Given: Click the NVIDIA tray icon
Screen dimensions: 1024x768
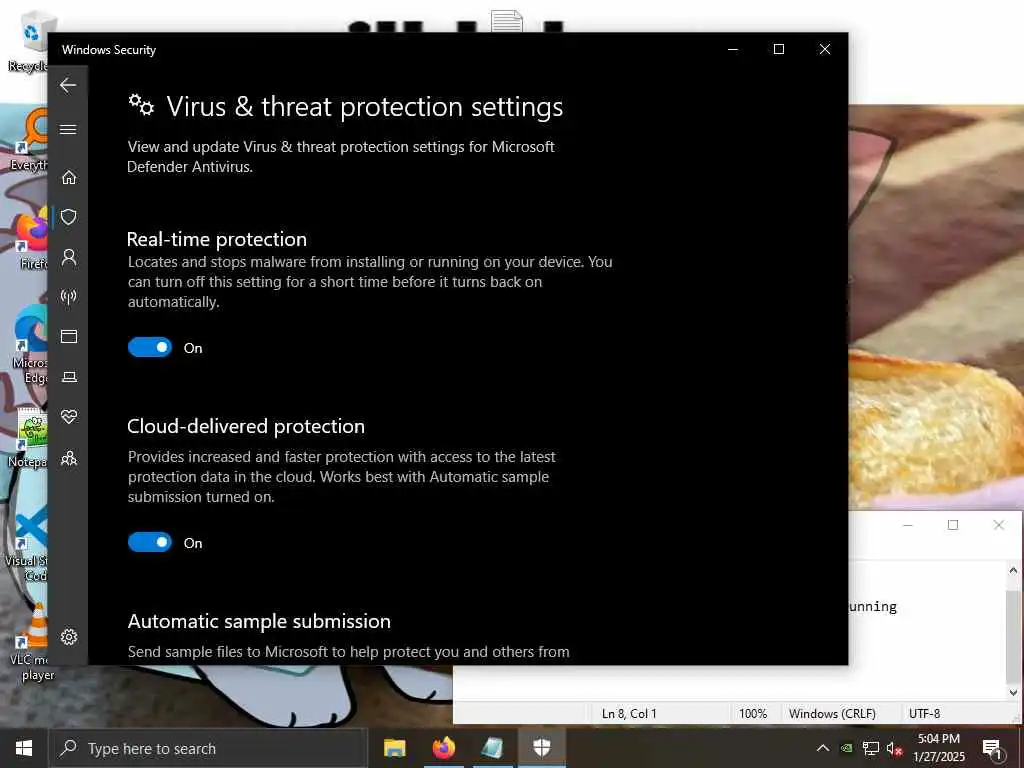Looking at the screenshot, I should coord(846,748).
